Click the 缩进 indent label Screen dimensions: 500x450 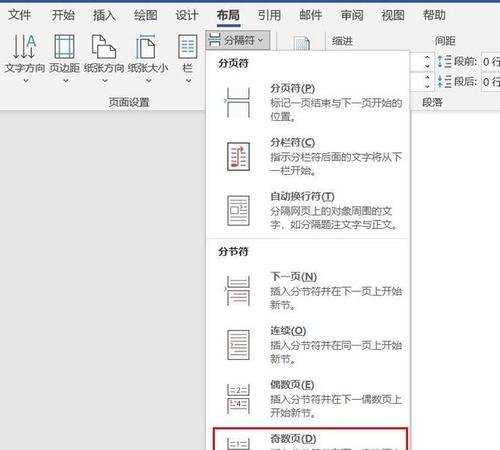(342, 41)
